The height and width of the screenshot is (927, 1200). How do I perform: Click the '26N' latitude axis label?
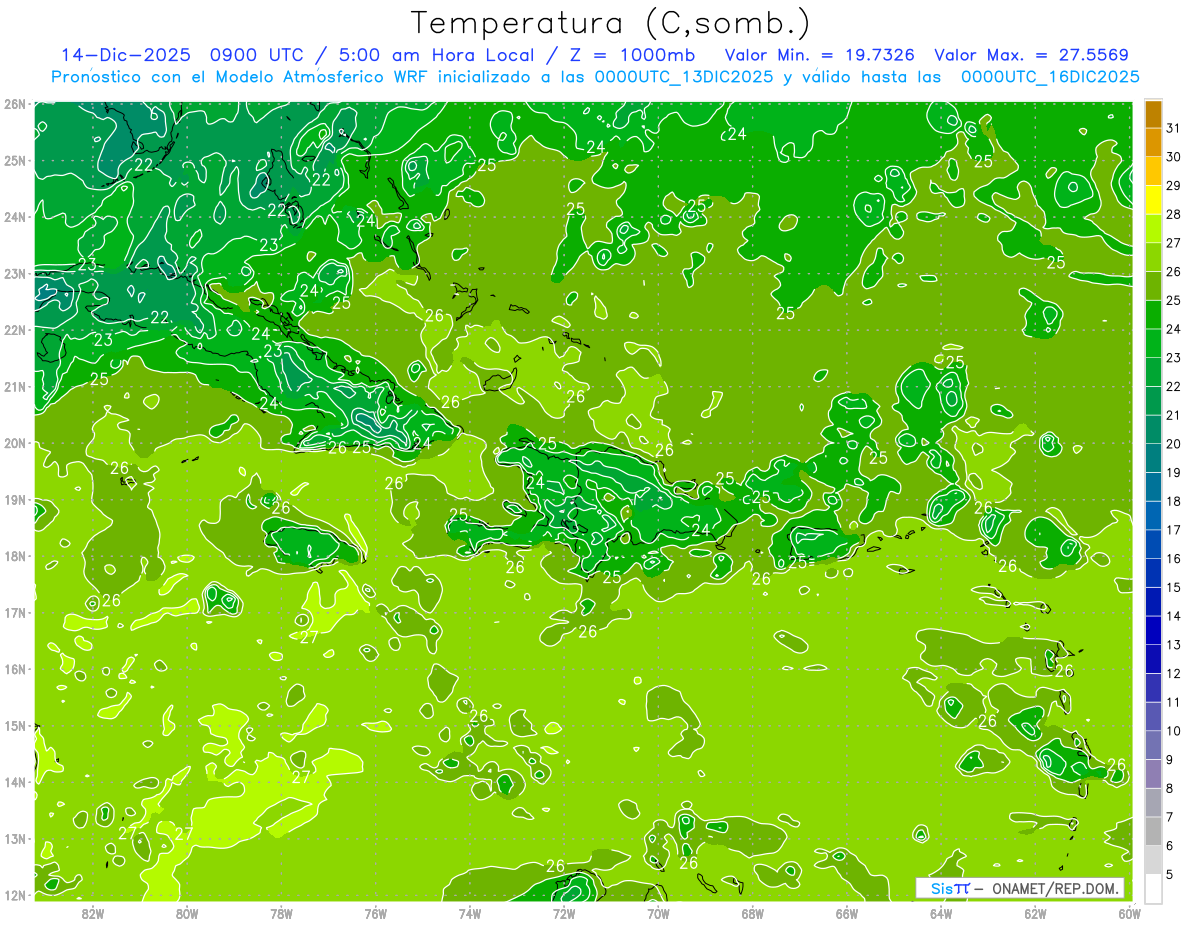[14, 104]
